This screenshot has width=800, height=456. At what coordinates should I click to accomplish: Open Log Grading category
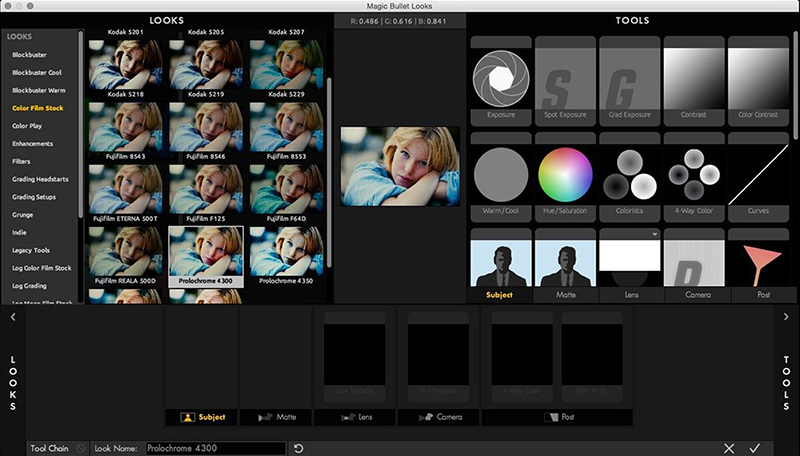click(x=29, y=286)
